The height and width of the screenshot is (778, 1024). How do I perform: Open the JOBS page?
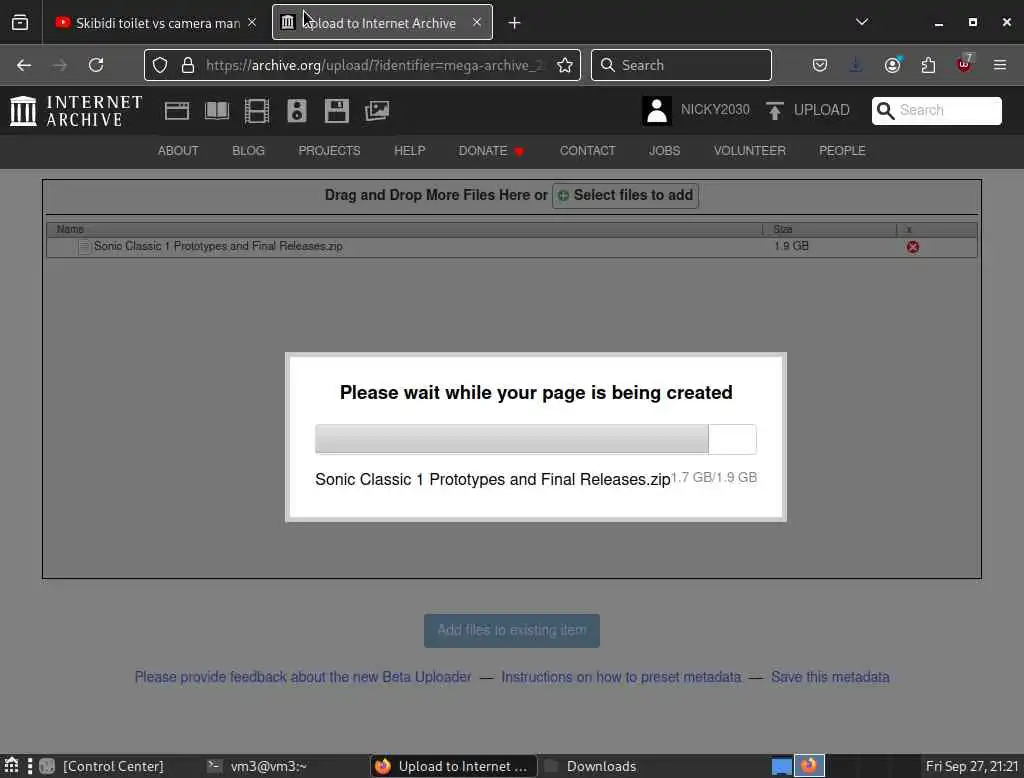(664, 151)
